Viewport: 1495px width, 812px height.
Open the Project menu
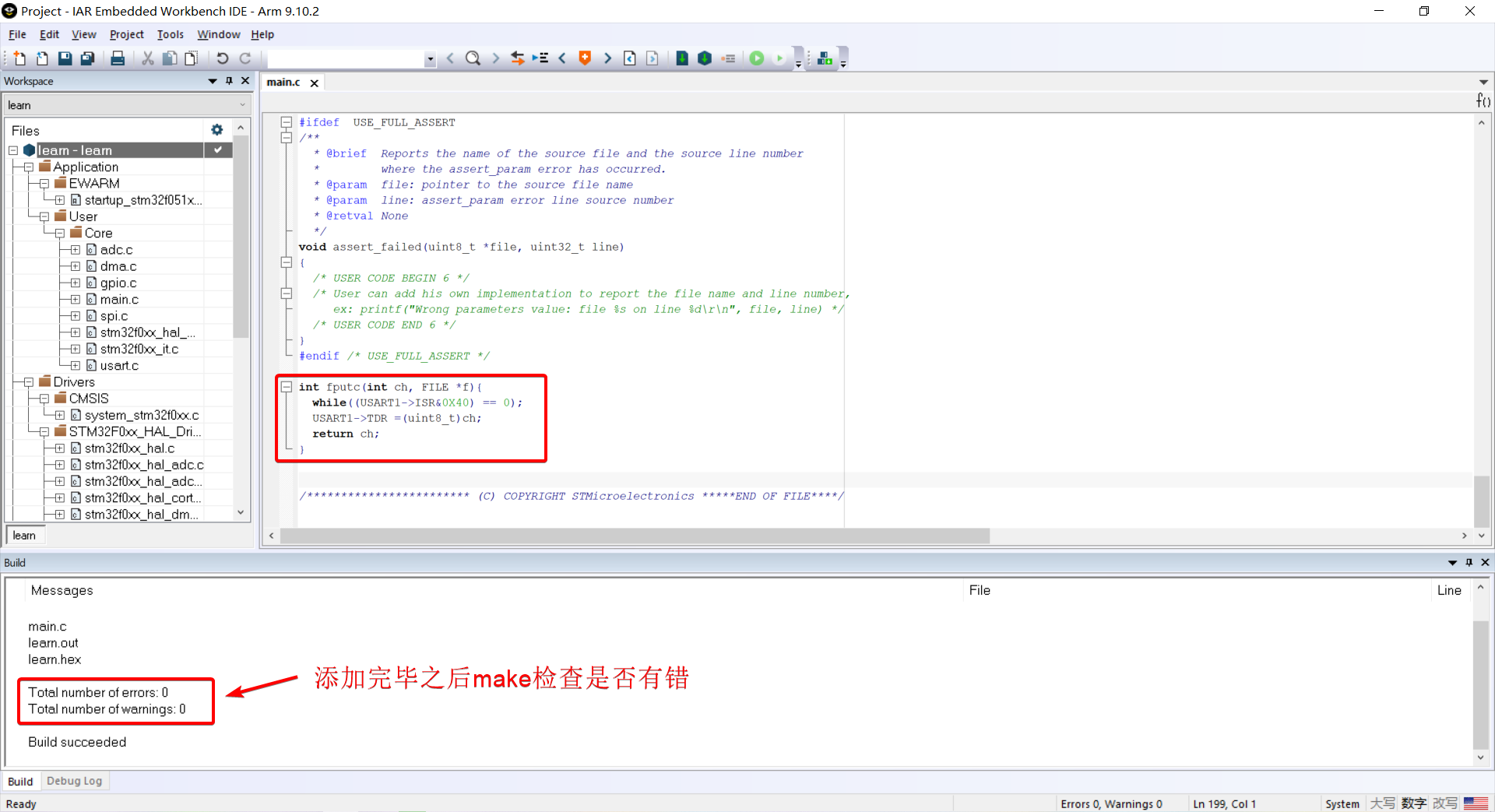126,34
